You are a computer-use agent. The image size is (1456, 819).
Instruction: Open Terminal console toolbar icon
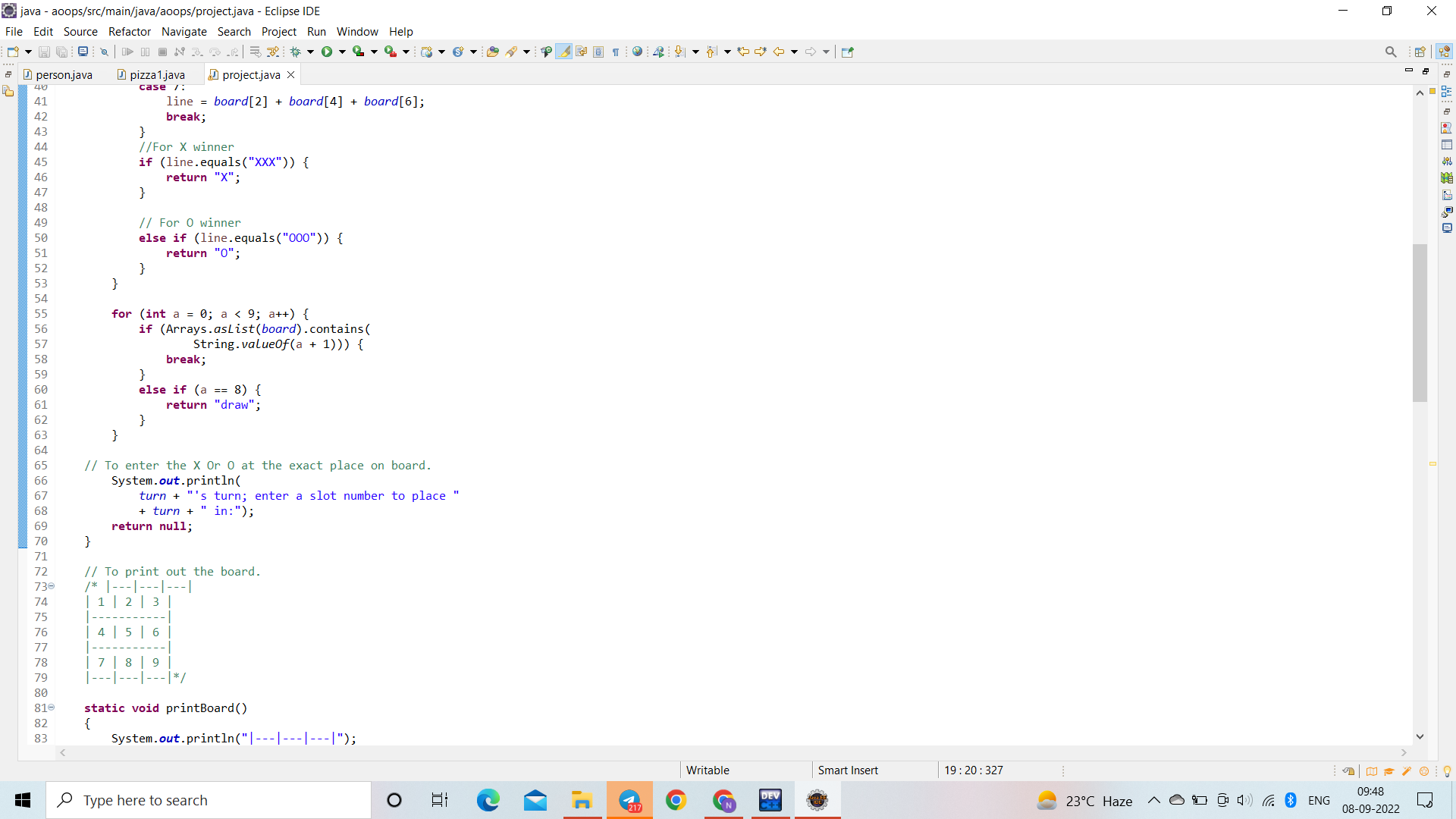click(x=83, y=52)
